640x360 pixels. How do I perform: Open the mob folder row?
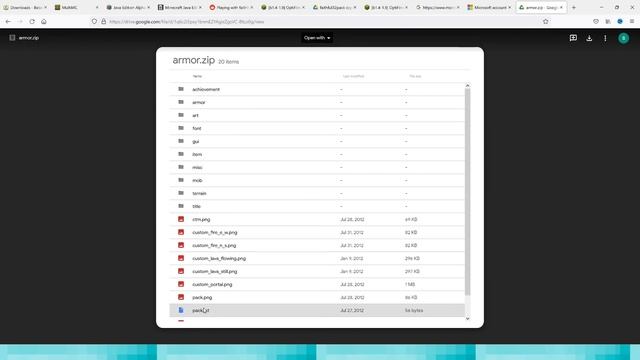[317, 180]
